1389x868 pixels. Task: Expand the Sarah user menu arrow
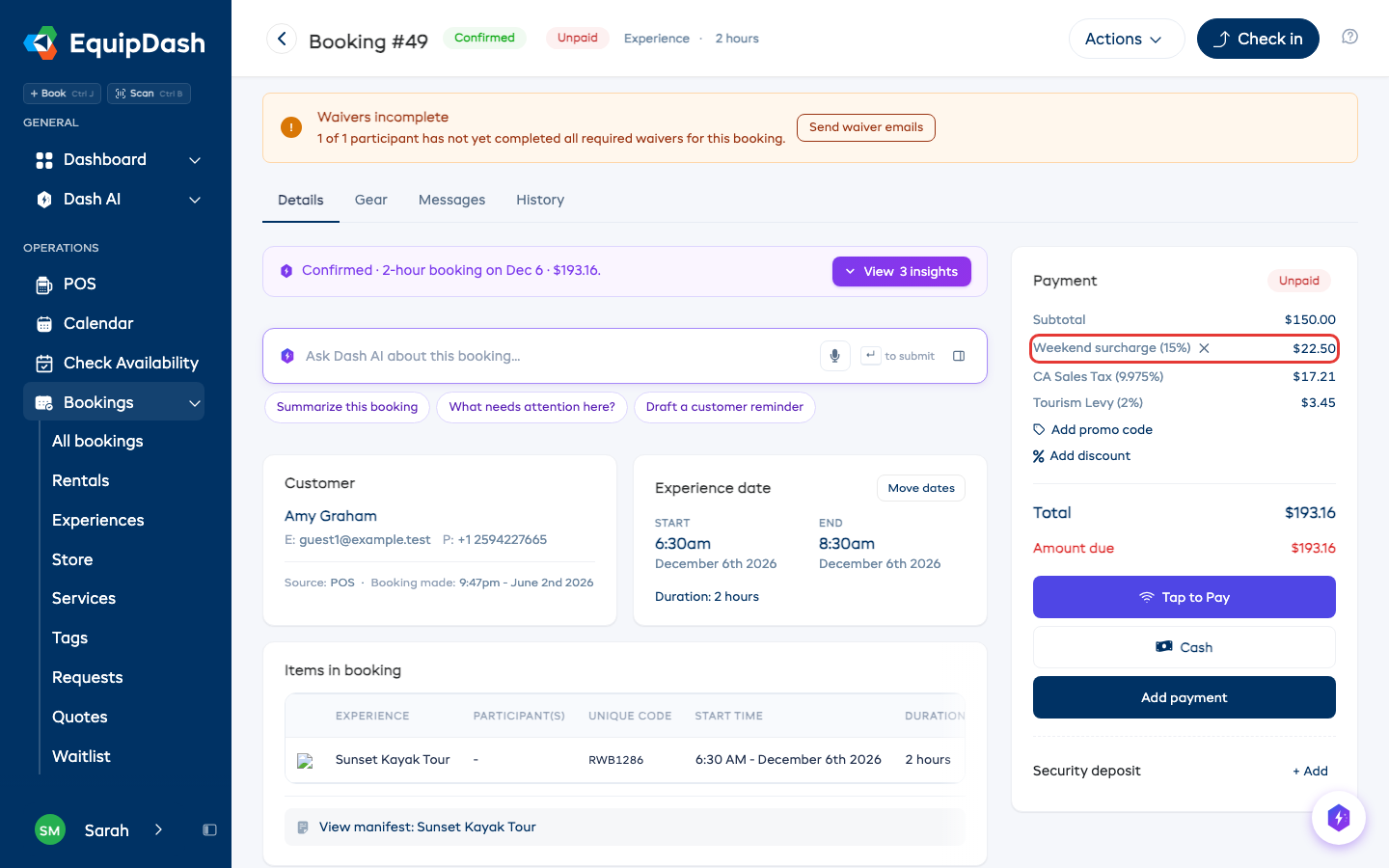158,830
